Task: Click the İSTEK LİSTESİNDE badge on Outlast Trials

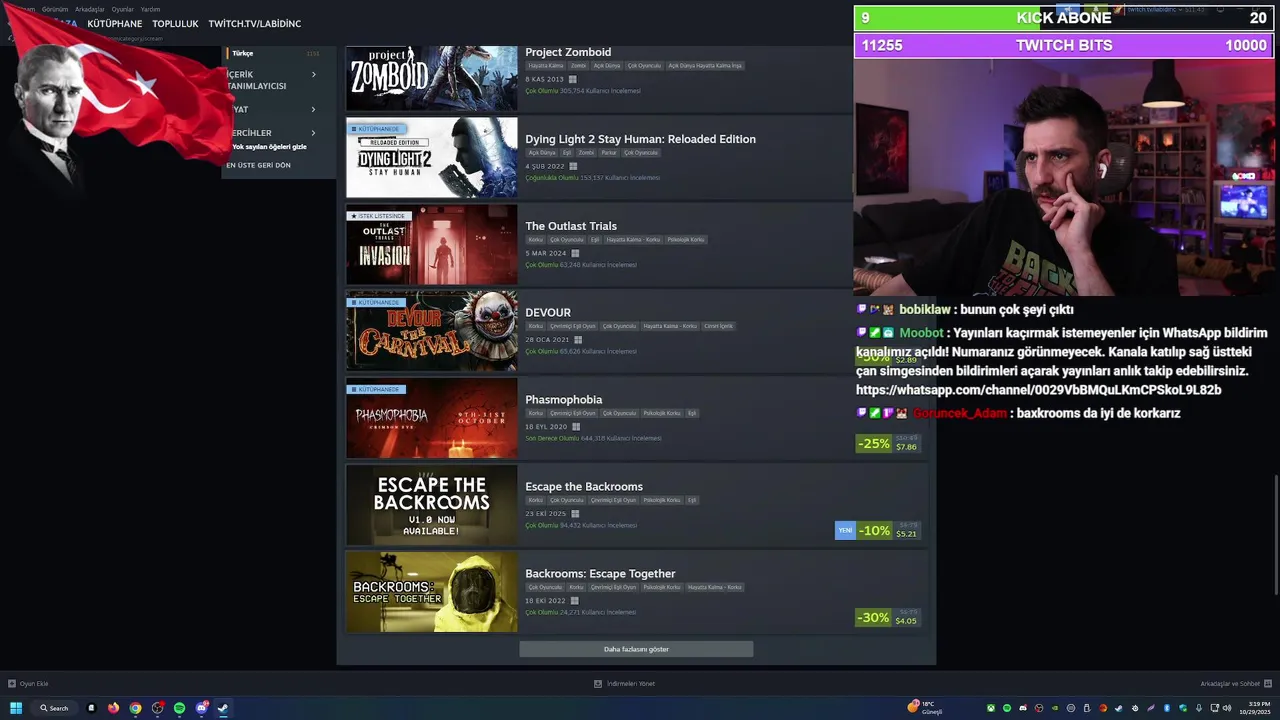Action: [378, 216]
